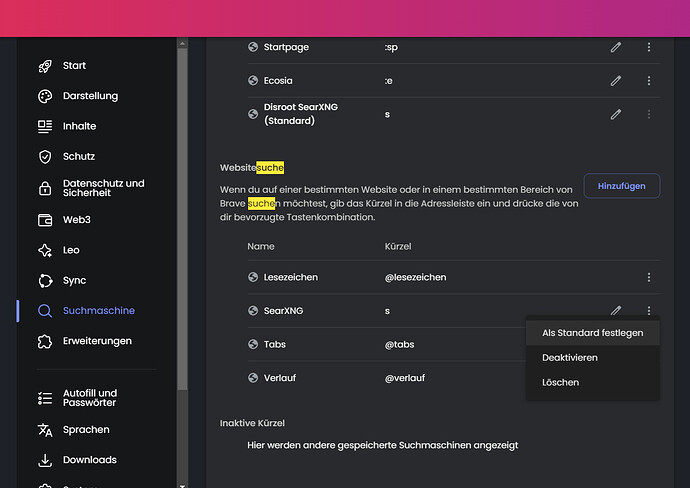Viewport: 690px width, 488px height.
Task: Open Autofill und Passwörter settings
Action: click(90, 398)
